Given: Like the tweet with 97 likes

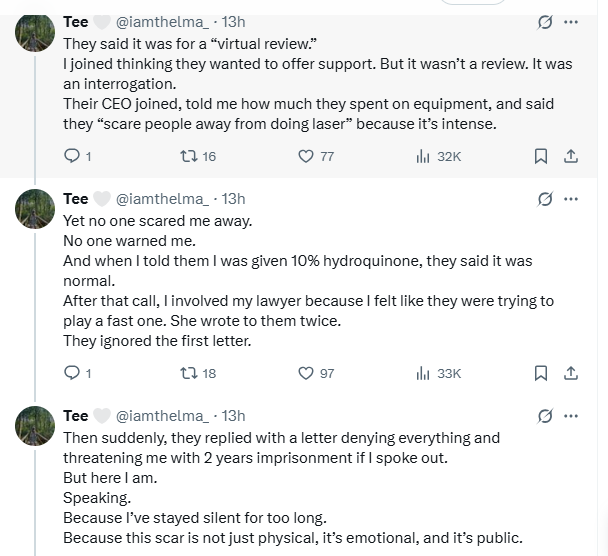Looking at the screenshot, I should click(307, 373).
